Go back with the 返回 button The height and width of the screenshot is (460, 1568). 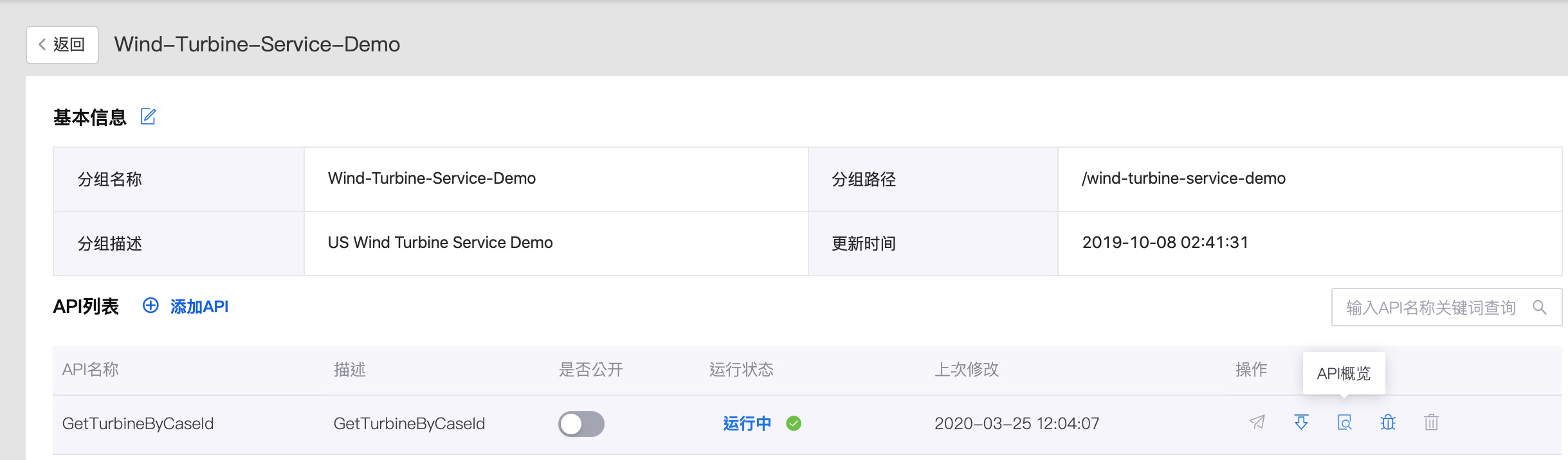click(62, 44)
